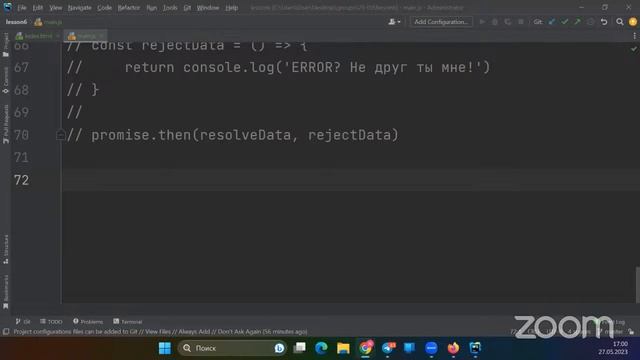Screen dimensions: 640x360
Task: Open the user account dropdown in toolbar
Action: (394, 22)
